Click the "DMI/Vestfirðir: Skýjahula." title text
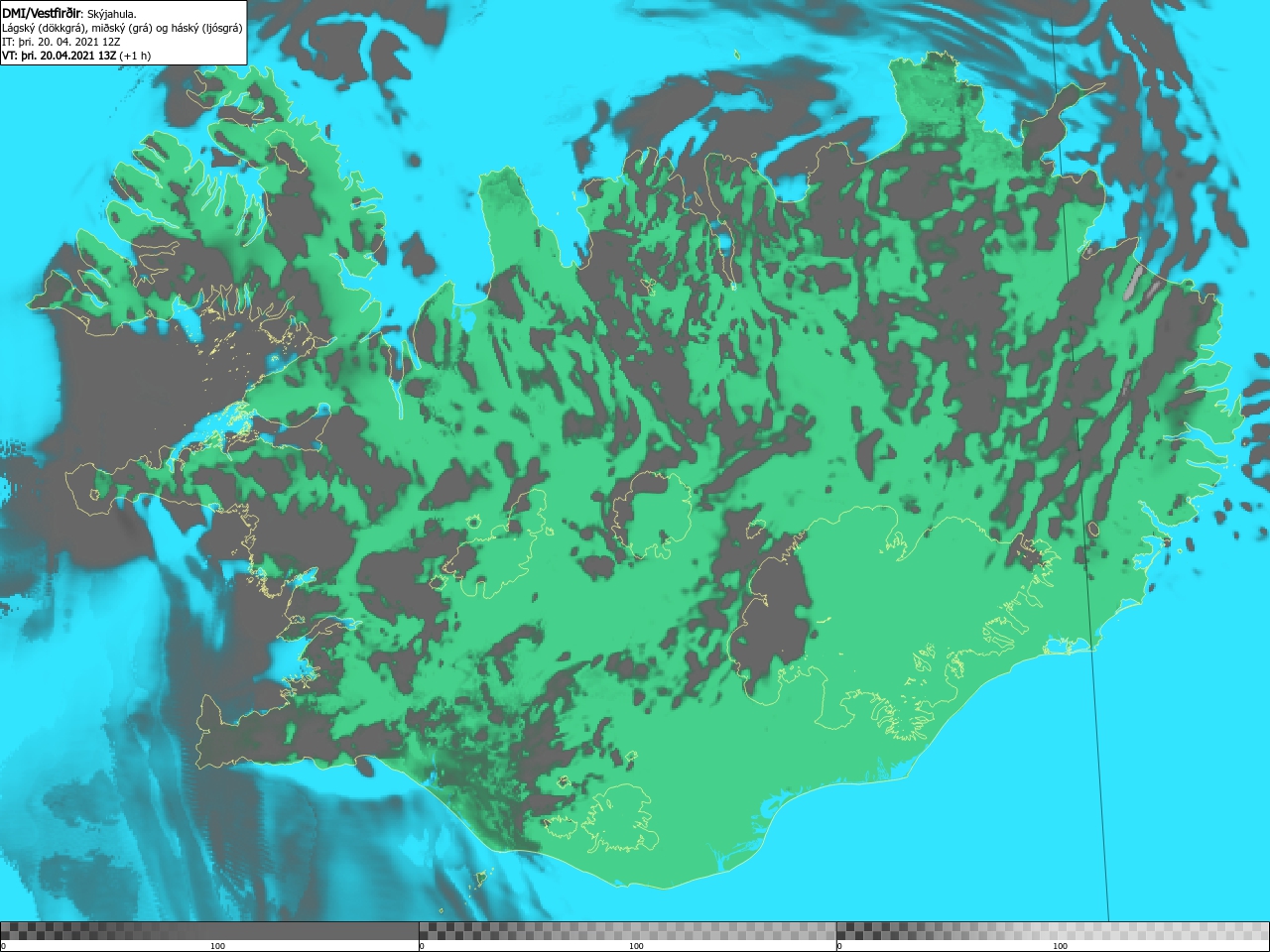 69,13
